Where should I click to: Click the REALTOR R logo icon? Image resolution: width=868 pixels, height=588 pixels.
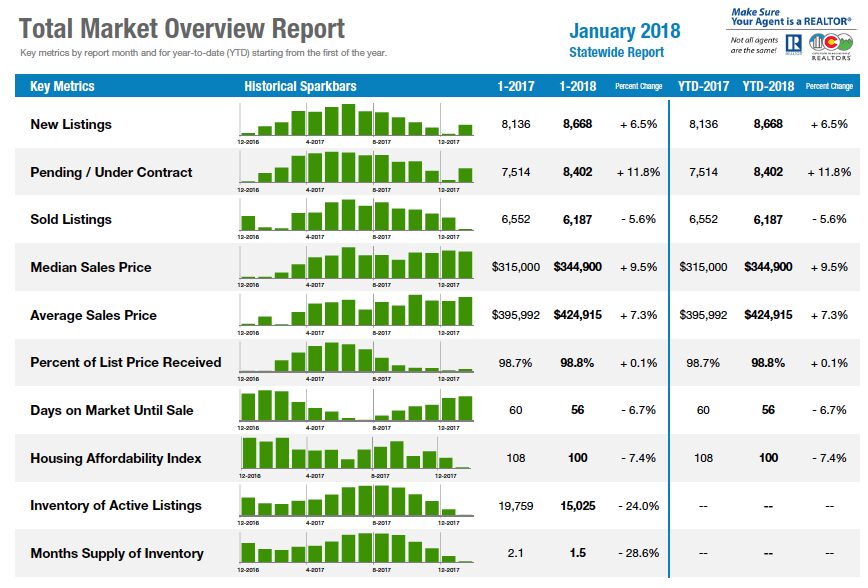coord(793,44)
